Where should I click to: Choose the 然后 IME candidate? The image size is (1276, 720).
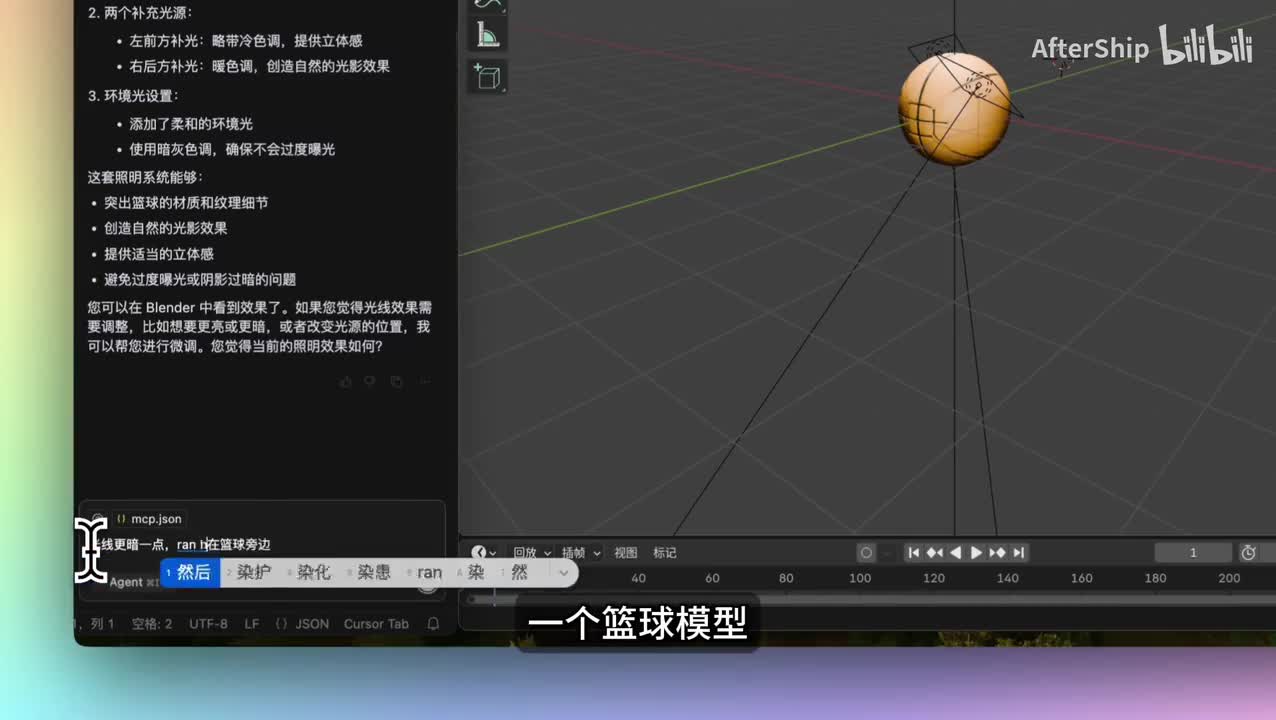pyautogui.click(x=192, y=573)
